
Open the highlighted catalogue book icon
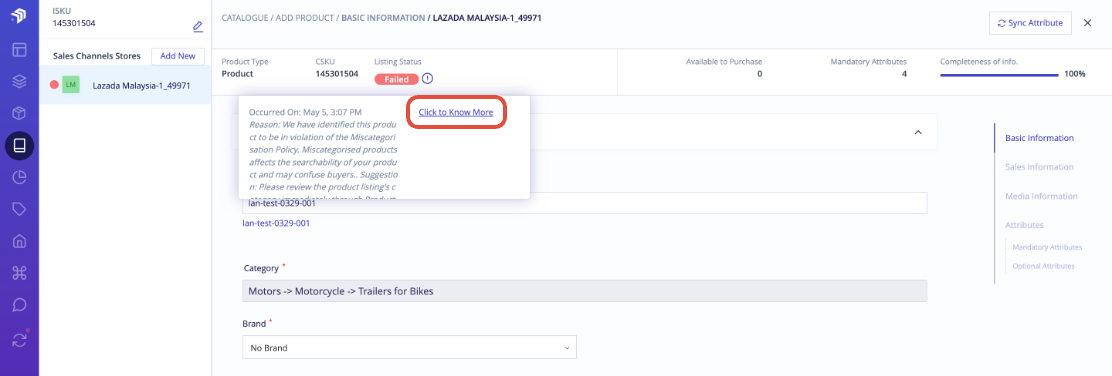[19, 145]
